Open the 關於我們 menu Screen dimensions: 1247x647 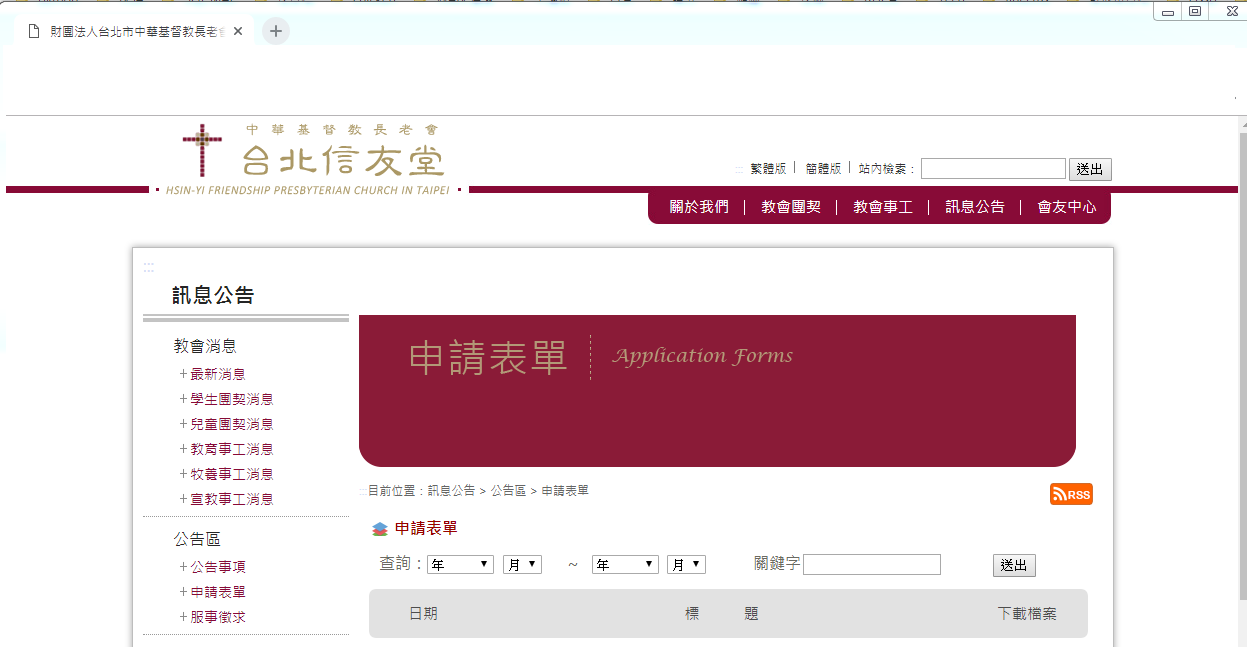pyautogui.click(x=699, y=207)
